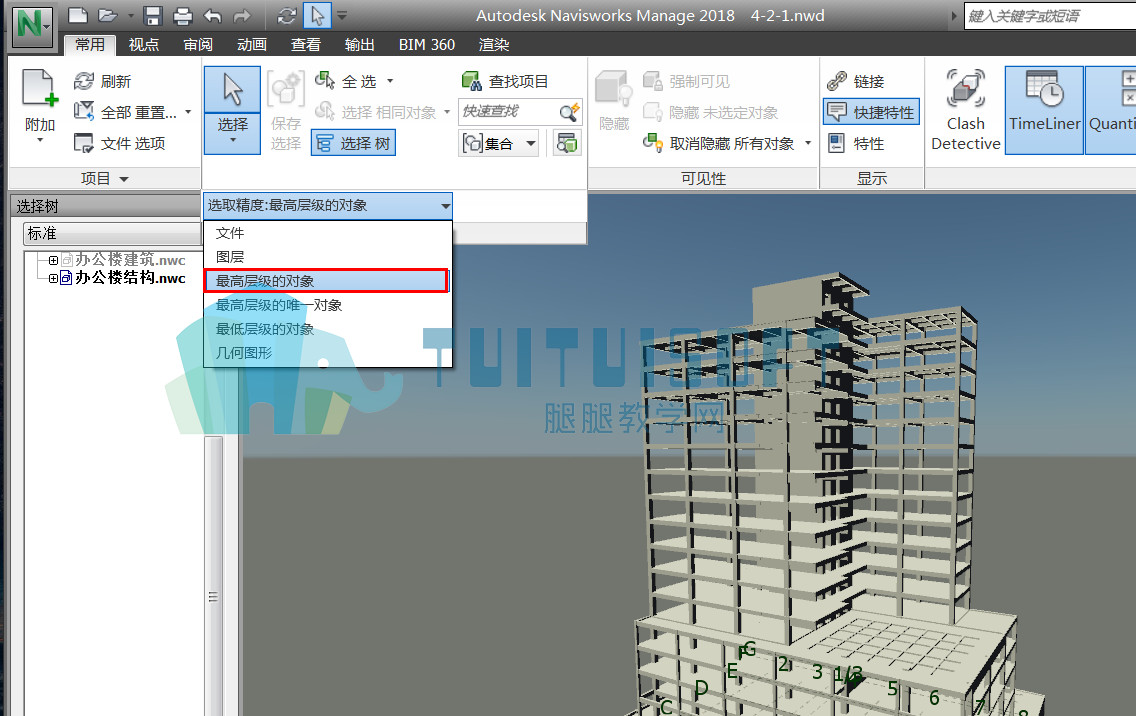Save the file using toolbar icon

(x=152, y=15)
